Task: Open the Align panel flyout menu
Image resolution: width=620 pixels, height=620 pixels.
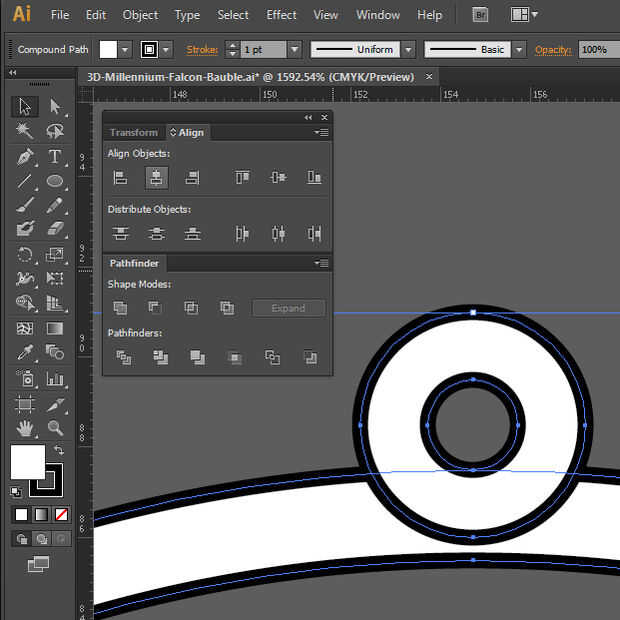Action: pos(321,132)
